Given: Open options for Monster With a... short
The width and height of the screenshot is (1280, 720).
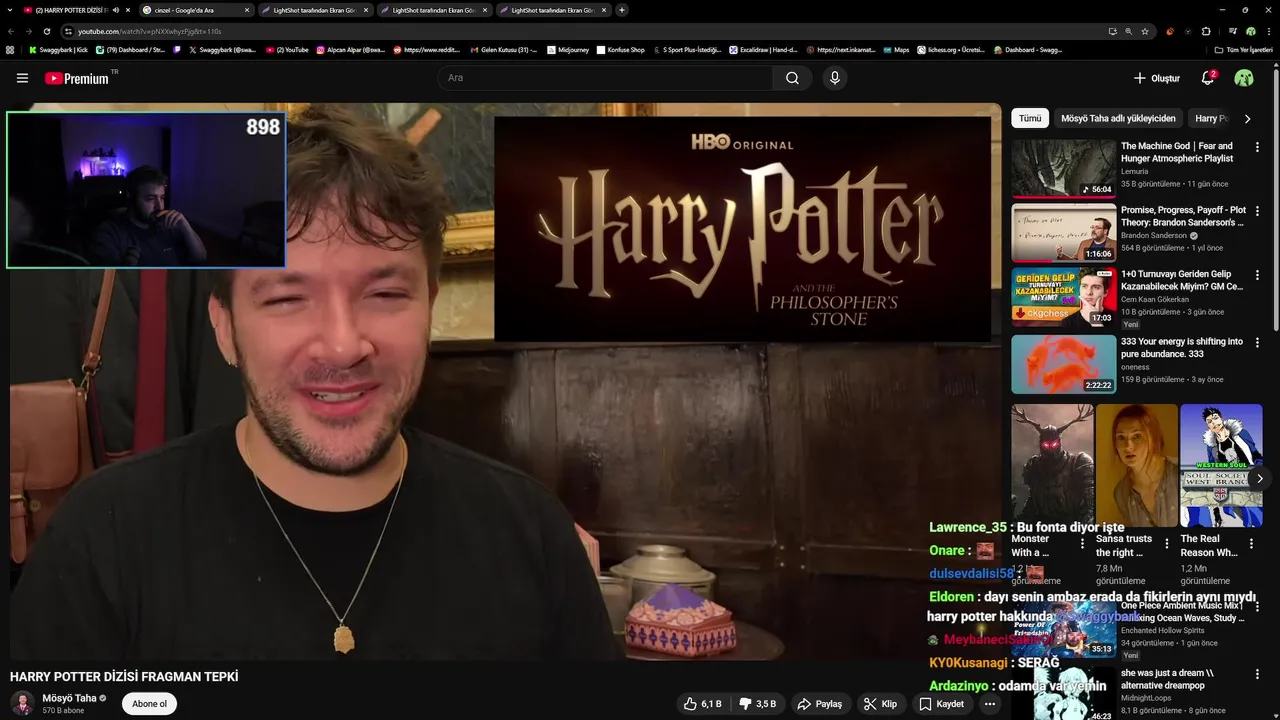Looking at the screenshot, I should coord(1082,544).
